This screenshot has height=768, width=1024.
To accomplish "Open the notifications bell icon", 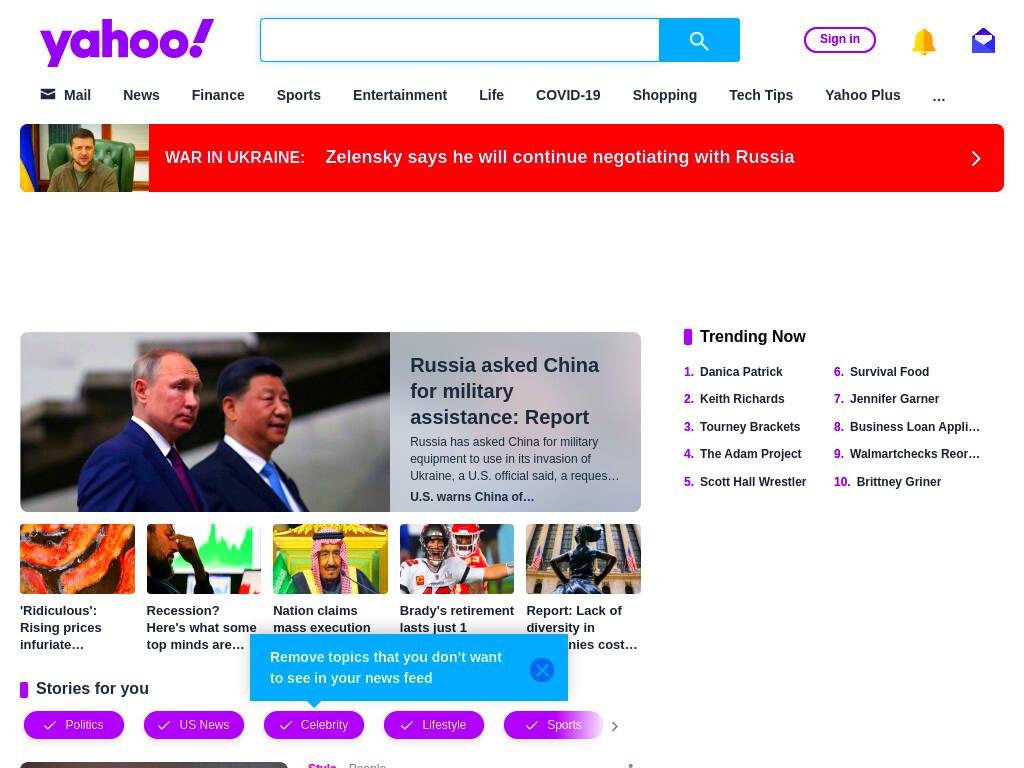I will click(x=923, y=42).
